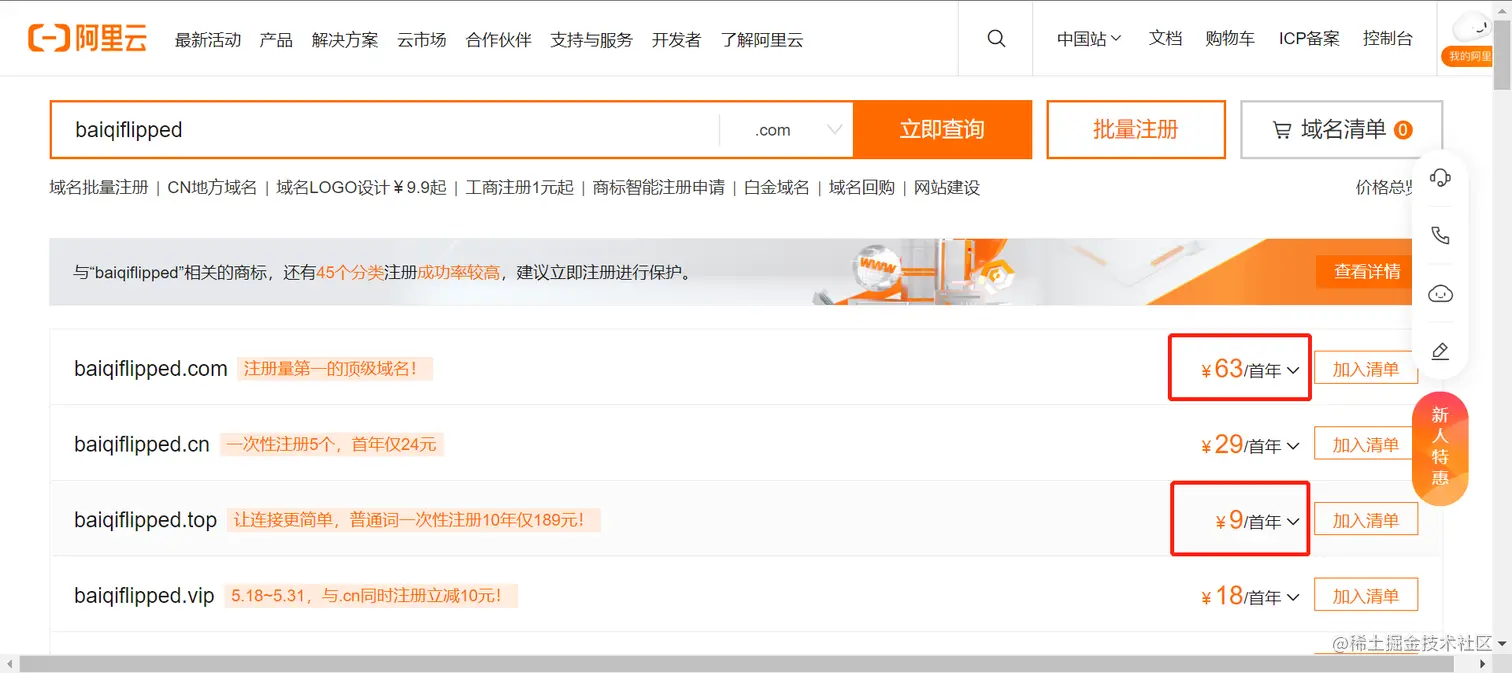Click the 45个分类 text in the banner

coord(350,272)
